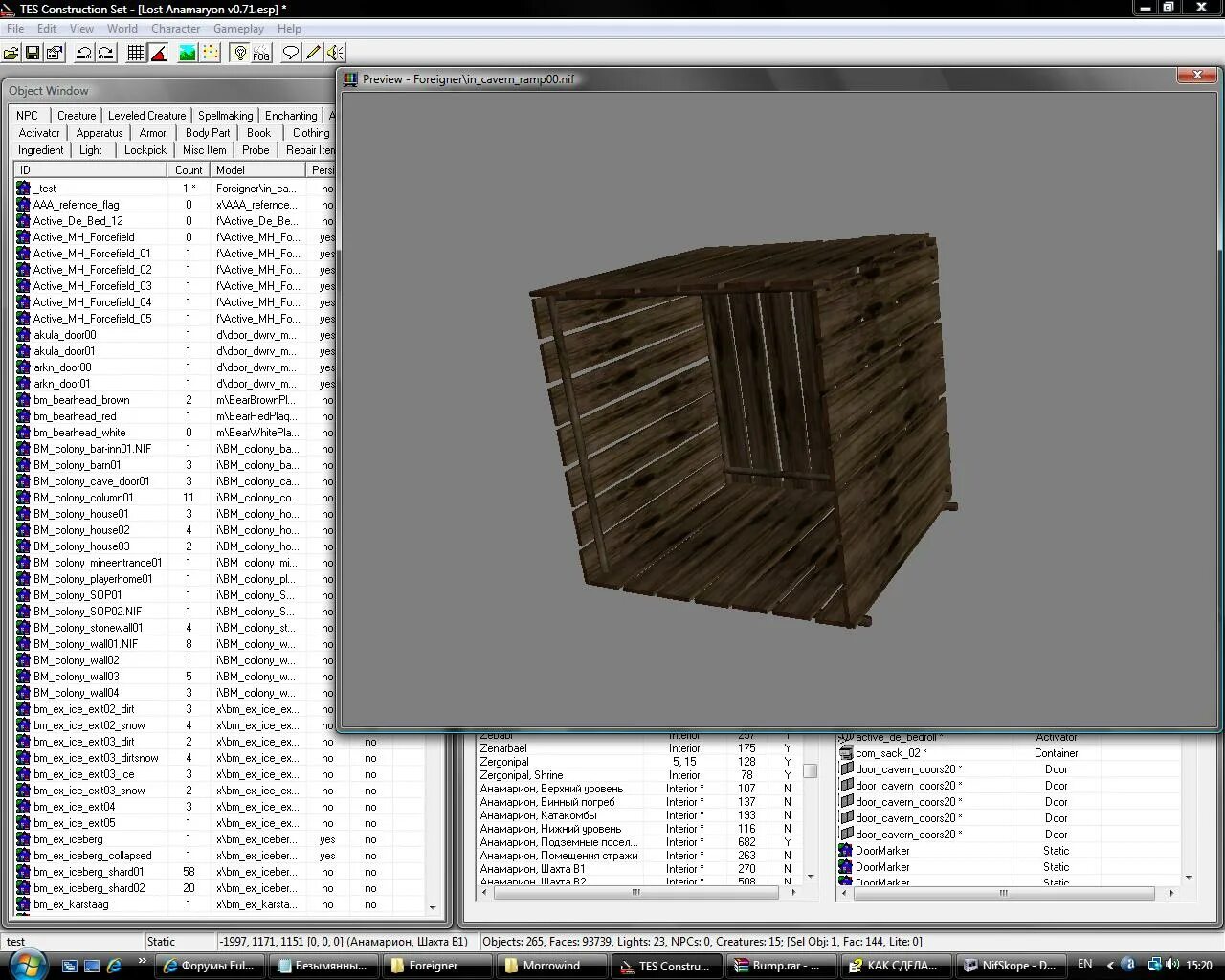Open the speaker sound tool icon

(x=335, y=54)
